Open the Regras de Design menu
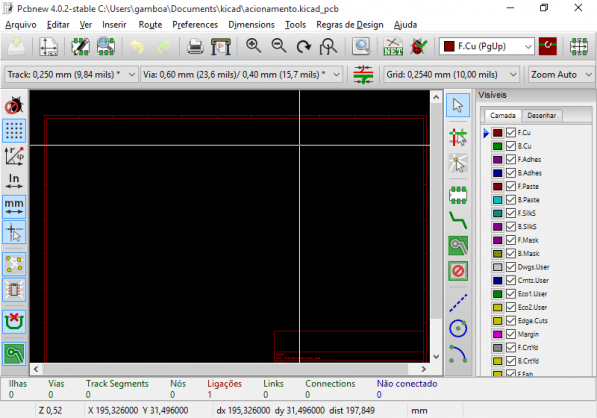The width and height of the screenshot is (597, 418). (350, 25)
